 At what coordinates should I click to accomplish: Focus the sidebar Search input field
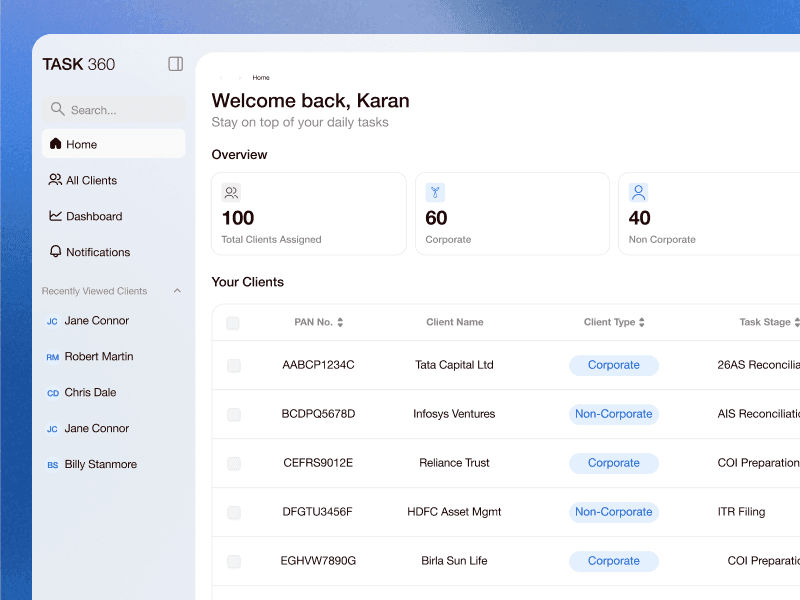tap(113, 109)
